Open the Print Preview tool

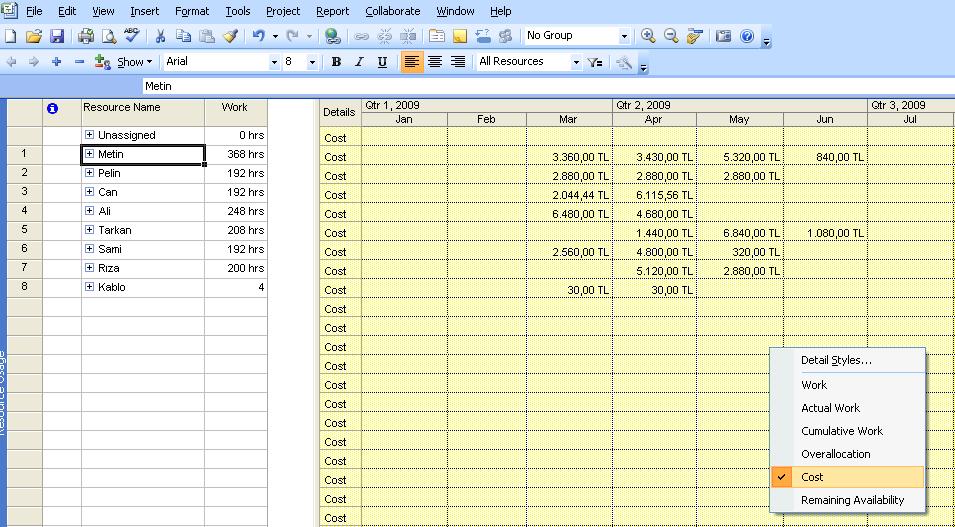click(x=108, y=36)
